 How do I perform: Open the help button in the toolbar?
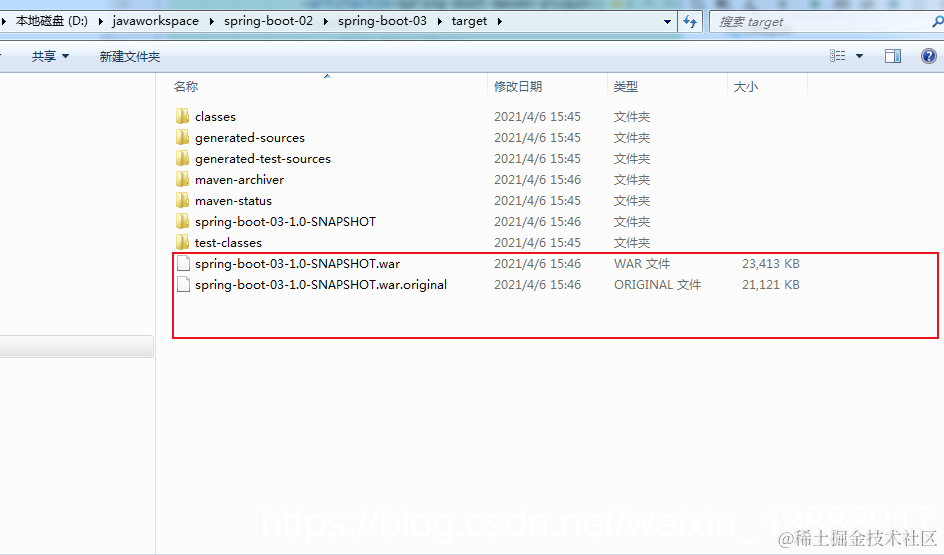928,56
